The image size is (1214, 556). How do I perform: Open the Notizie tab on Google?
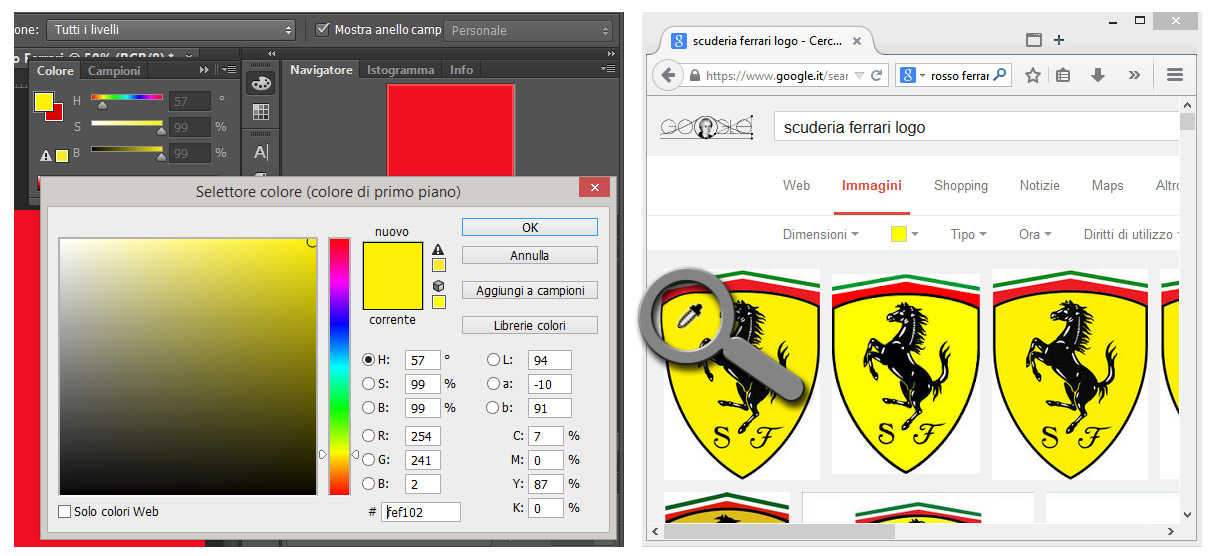1040,185
